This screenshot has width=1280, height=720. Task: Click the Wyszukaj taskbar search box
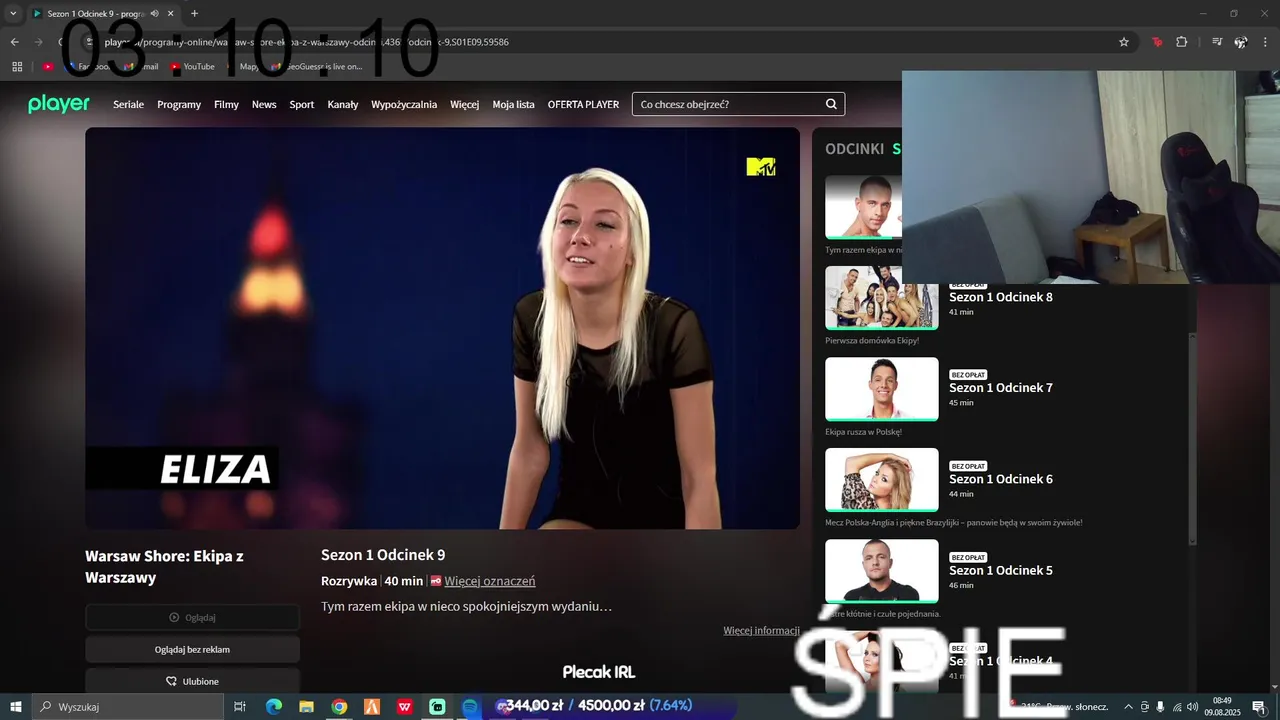(127, 706)
